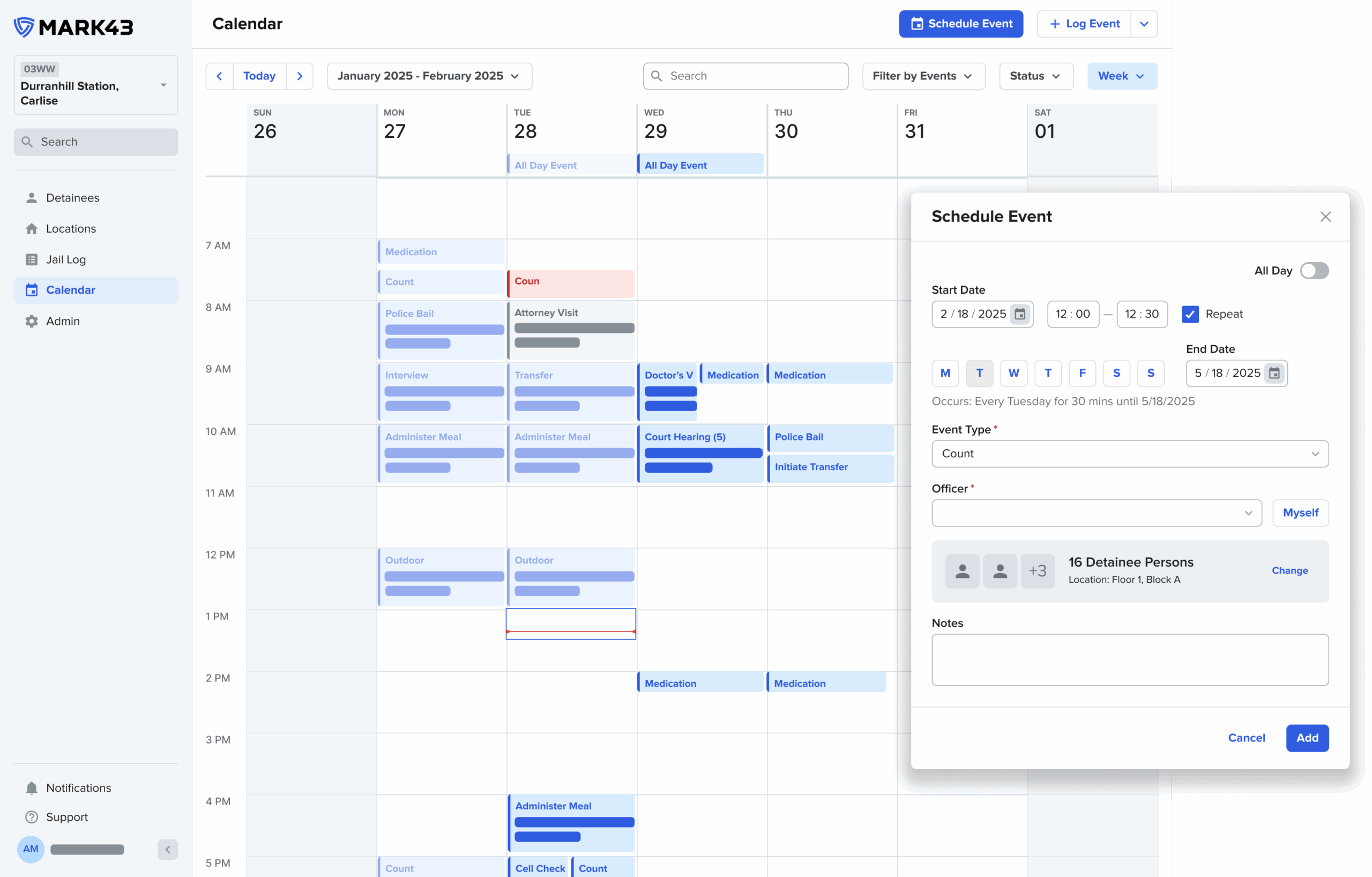This screenshot has width=1372, height=877.
Task: Click the Support help icon
Action: [x=32, y=816]
